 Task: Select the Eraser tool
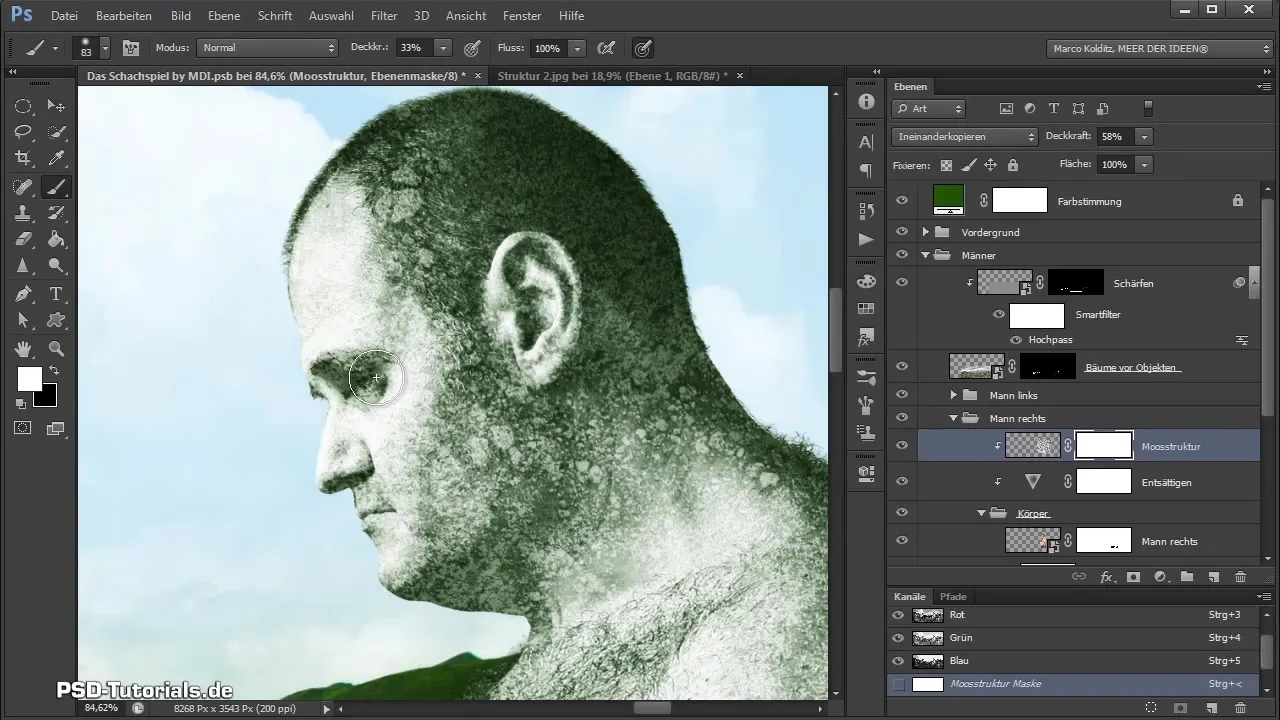(x=23, y=239)
